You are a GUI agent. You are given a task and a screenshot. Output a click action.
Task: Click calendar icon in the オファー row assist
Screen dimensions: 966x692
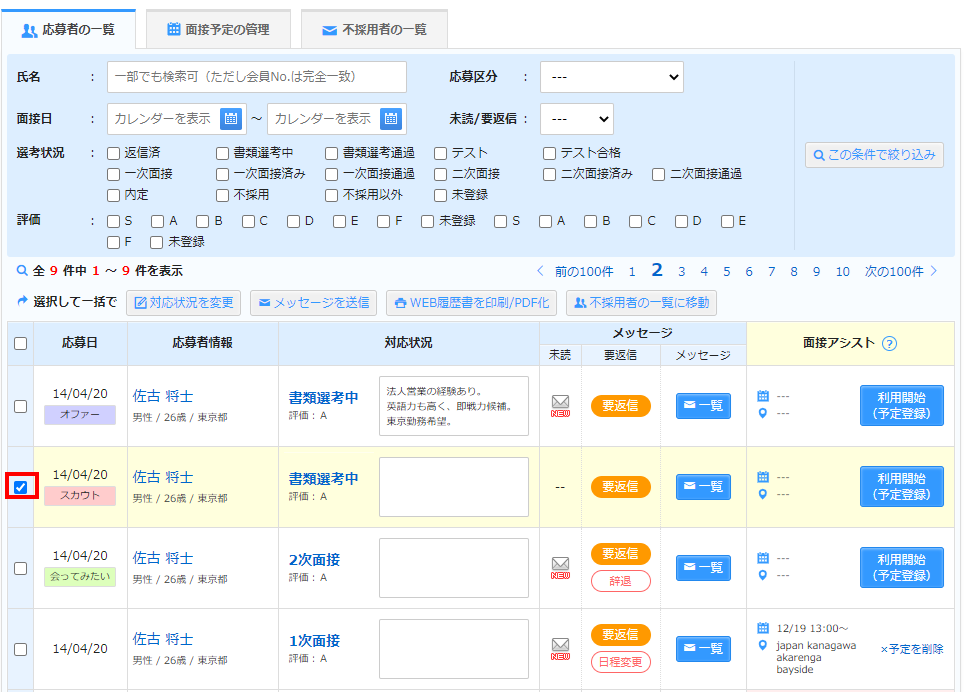tap(763, 396)
